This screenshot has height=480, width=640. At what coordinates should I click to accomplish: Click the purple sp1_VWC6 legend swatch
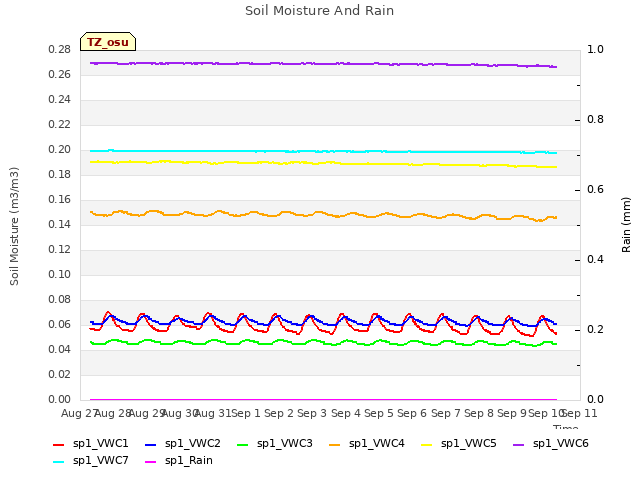point(519,444)
